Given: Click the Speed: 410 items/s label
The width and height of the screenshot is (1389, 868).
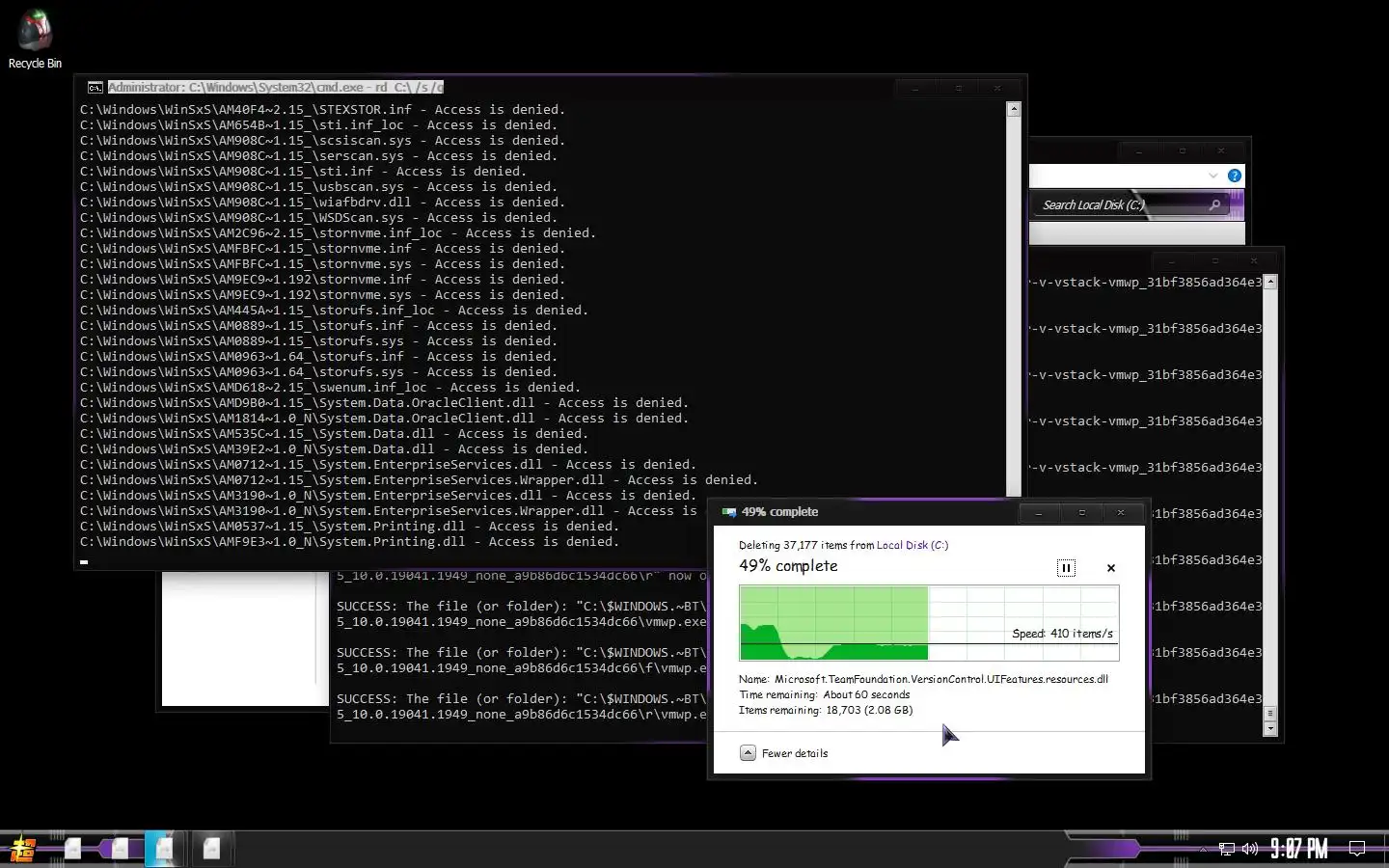Looking at the screenshot, I should 1062,634.
